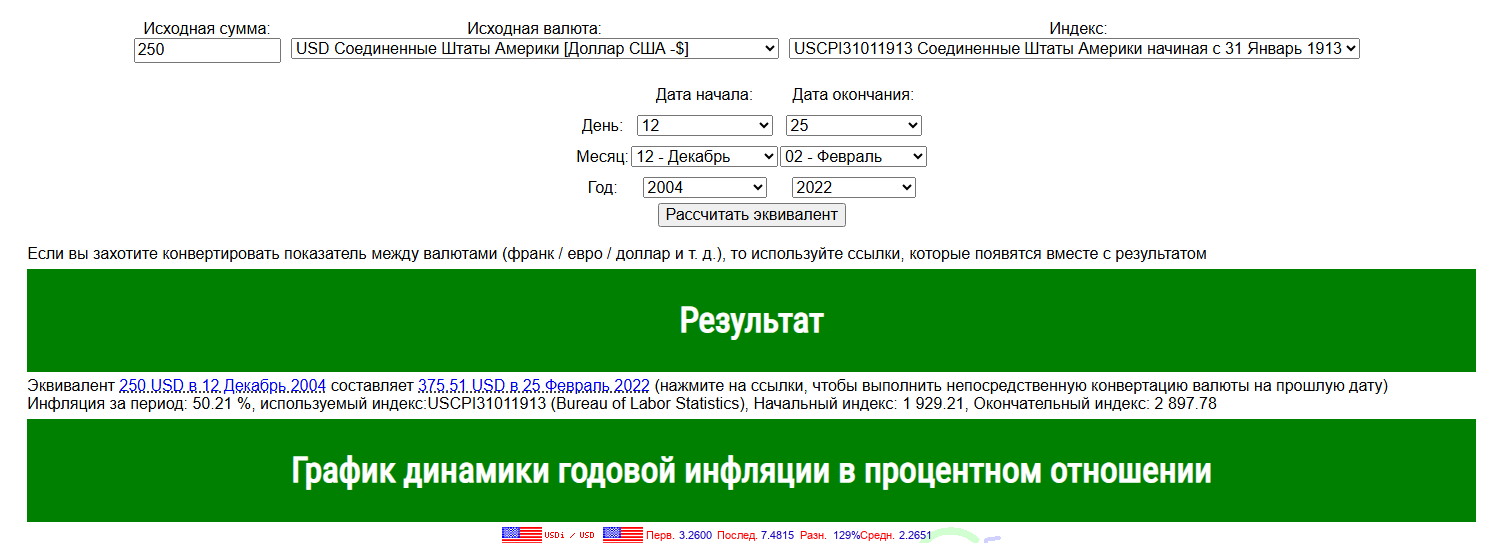This screenshot has width=1491, height=543.
Task: Click the first US flag left of USDi / USD
Action: [x=522, y=535]
